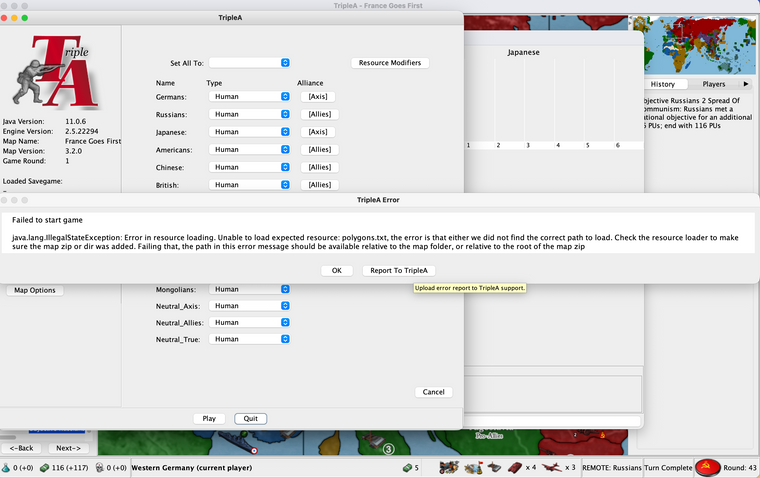Click the French roundel marker on the map
This screenshot has width=760, height=478.
click(254, 450)
